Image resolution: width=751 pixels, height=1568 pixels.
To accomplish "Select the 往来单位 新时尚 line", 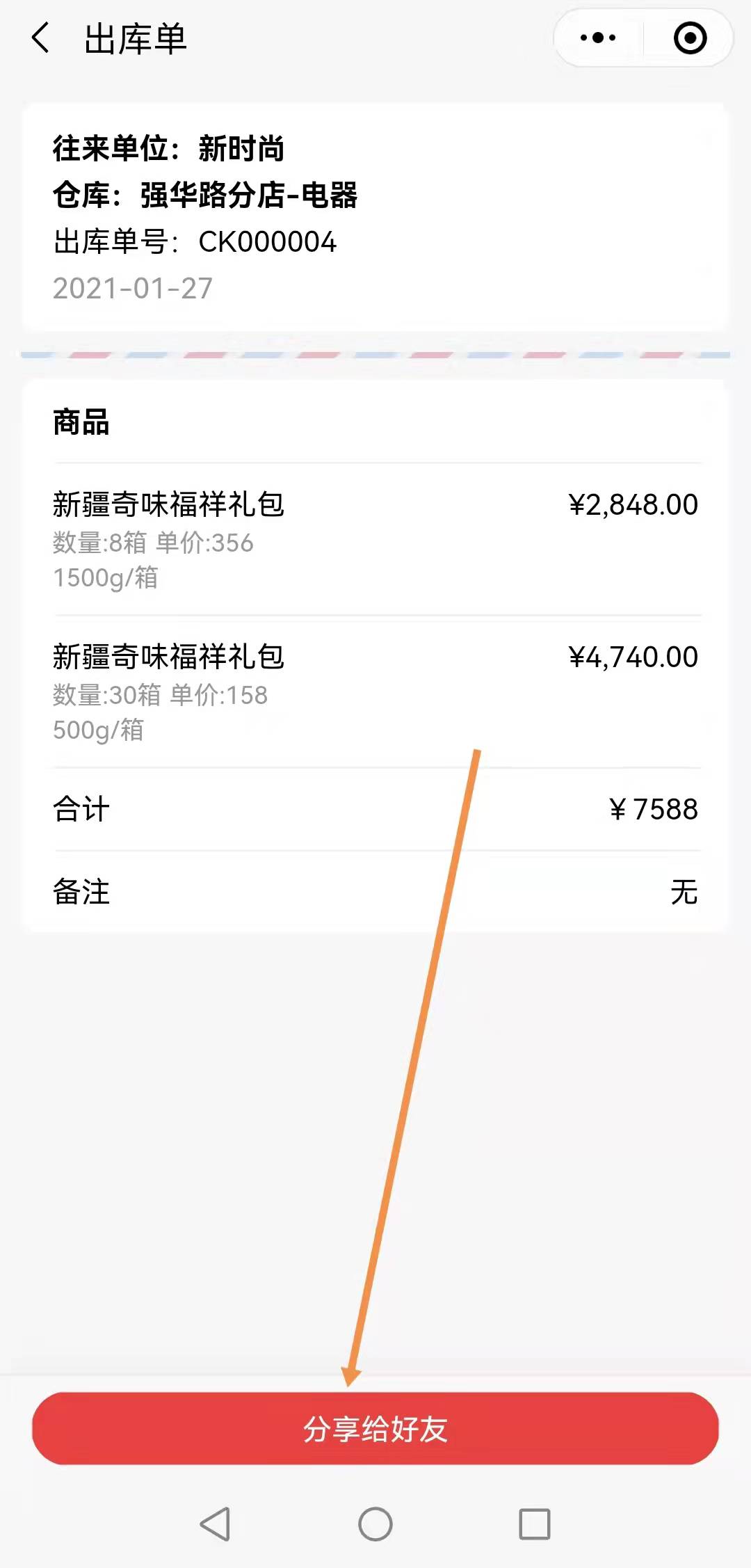I will [x=168, y=149].
